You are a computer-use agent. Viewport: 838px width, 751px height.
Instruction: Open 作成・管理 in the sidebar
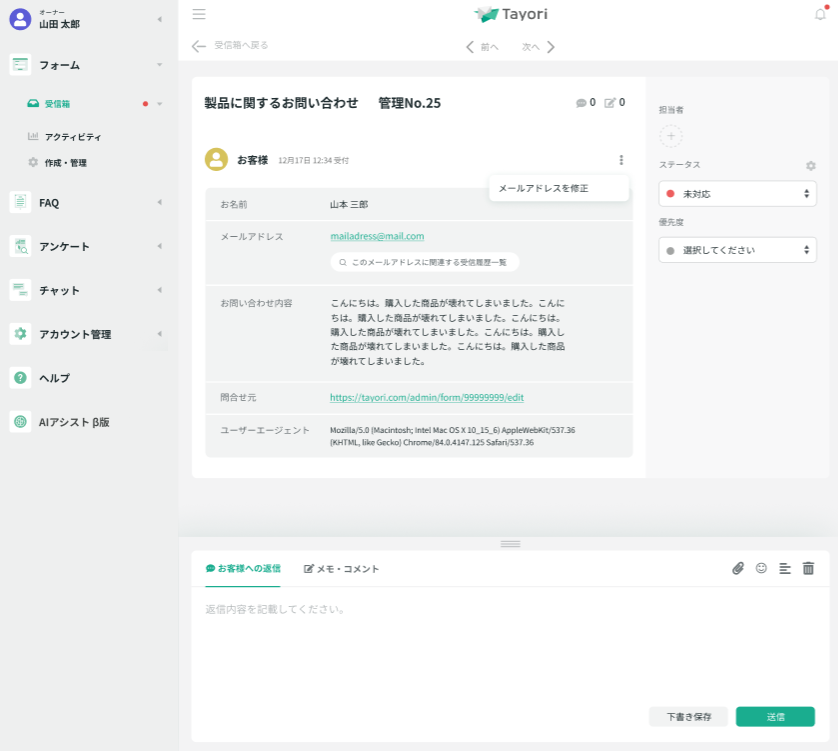[x=65, y=162]
